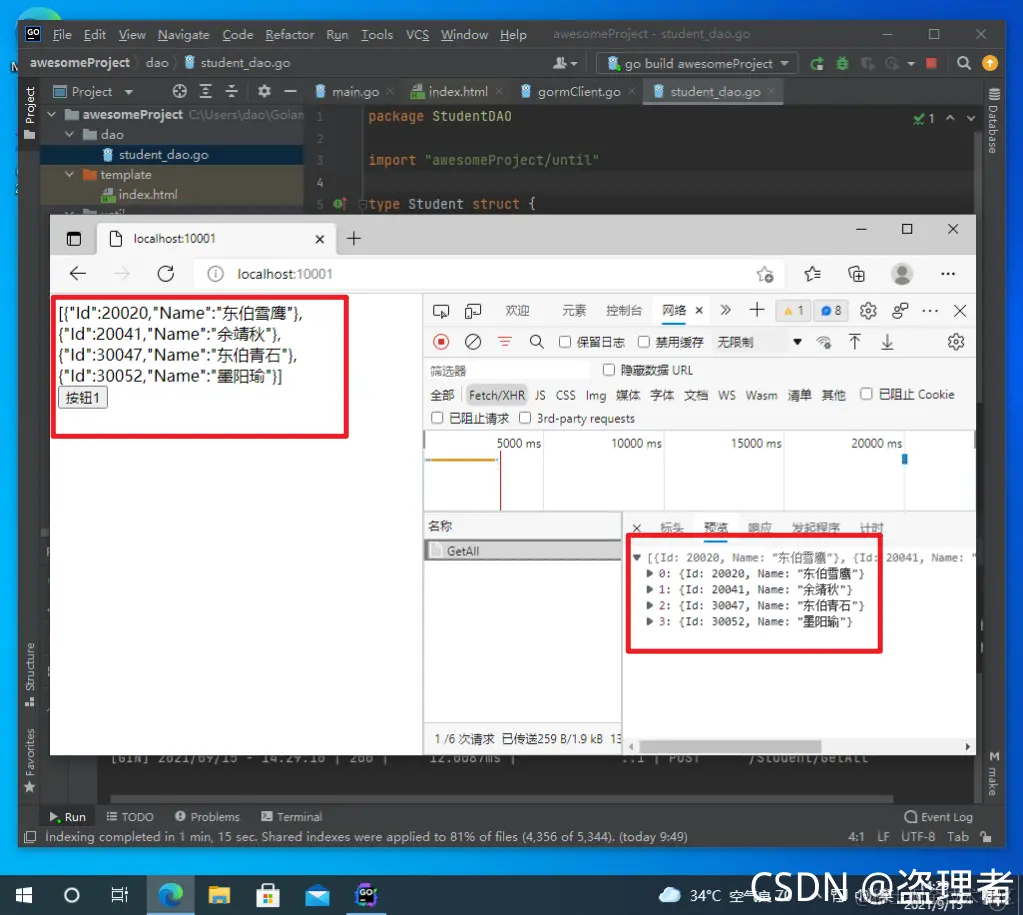Check the 已阻止 Cookie box
This screenshot has height=915, width=1023.
coord(866,394)
